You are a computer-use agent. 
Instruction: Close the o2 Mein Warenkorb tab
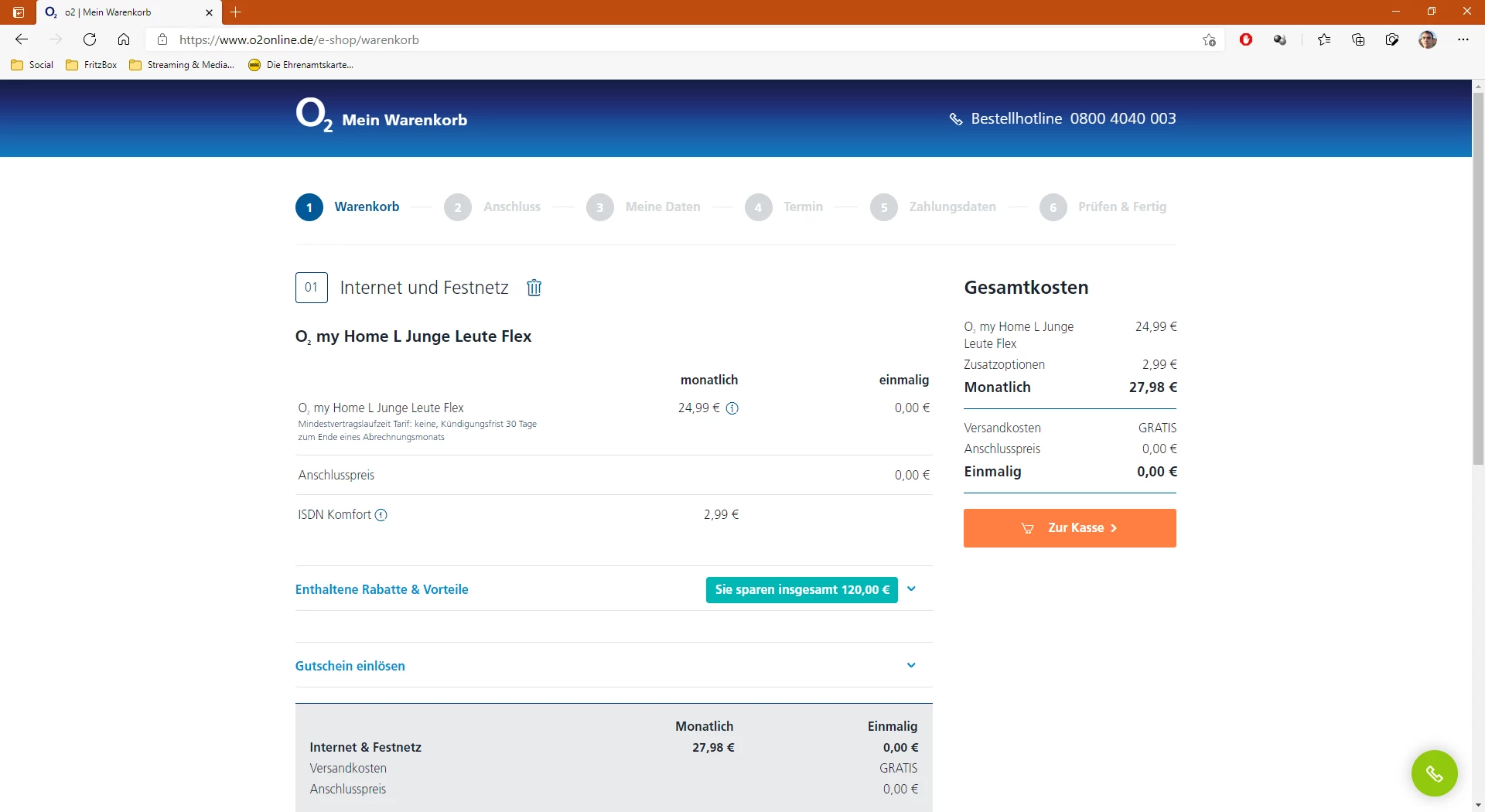click(x=209, y=12)
